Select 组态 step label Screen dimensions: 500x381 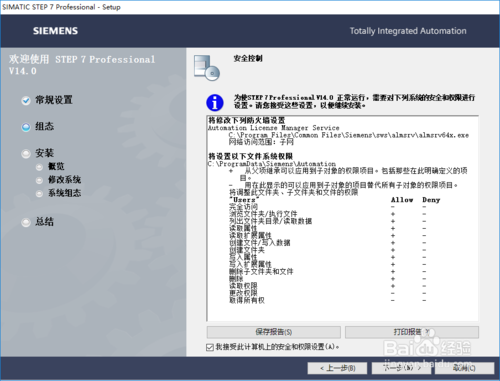[45, 127]
